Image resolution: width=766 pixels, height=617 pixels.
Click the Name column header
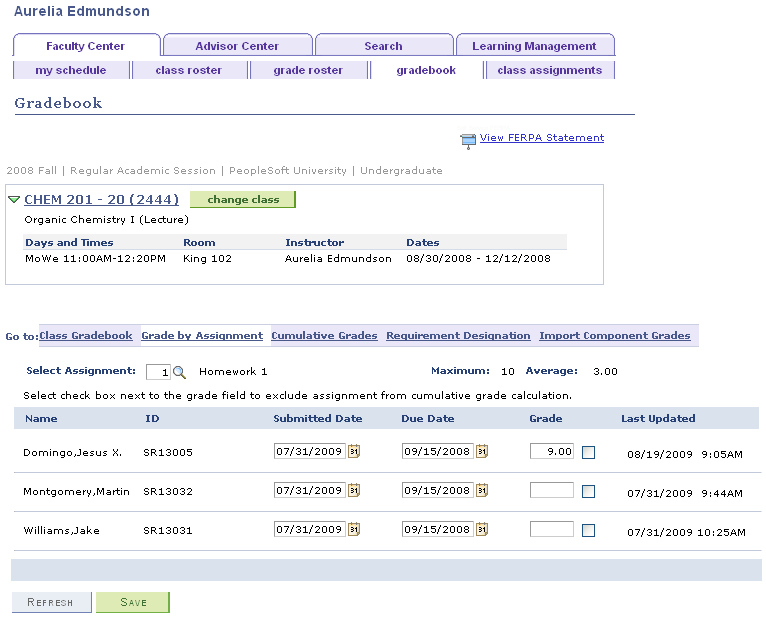tap(42, 419)
